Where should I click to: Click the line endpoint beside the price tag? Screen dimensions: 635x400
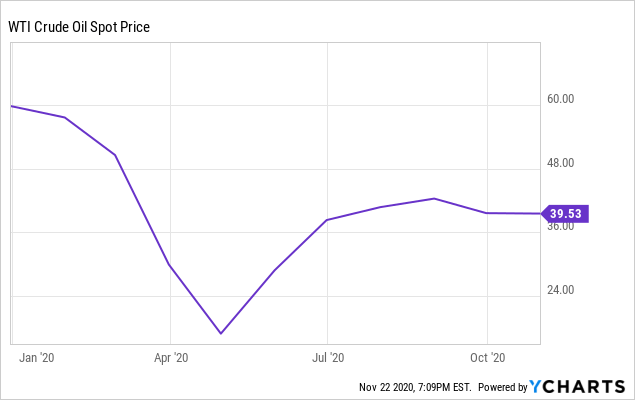coord(540,213)
